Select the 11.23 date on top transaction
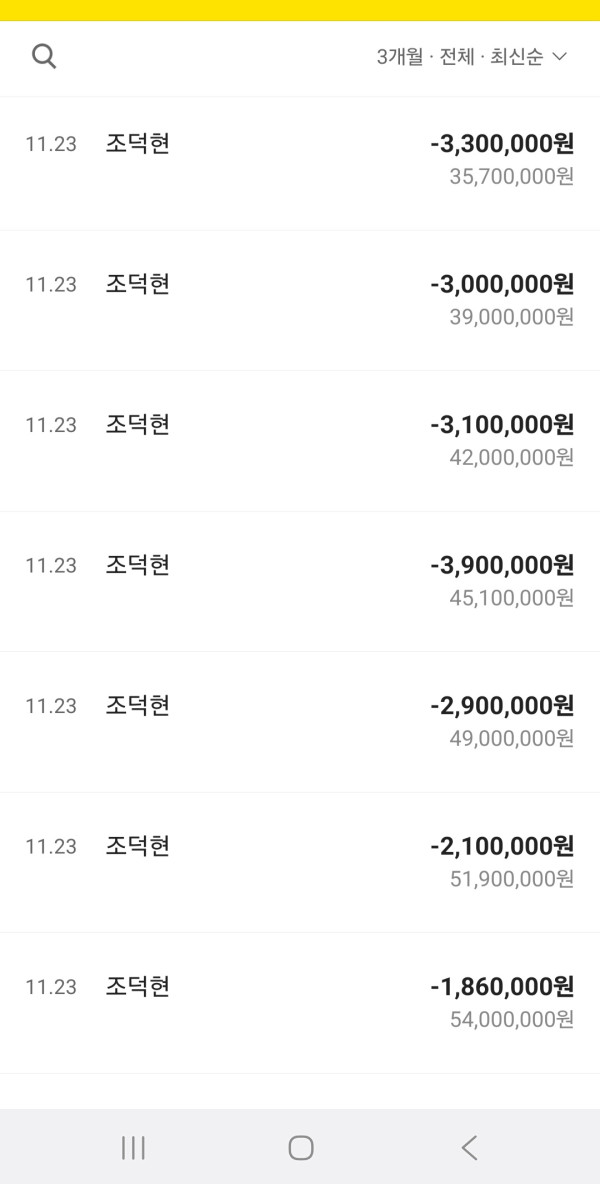Viewport: 600px width, 1184px height. click(51, 144)
